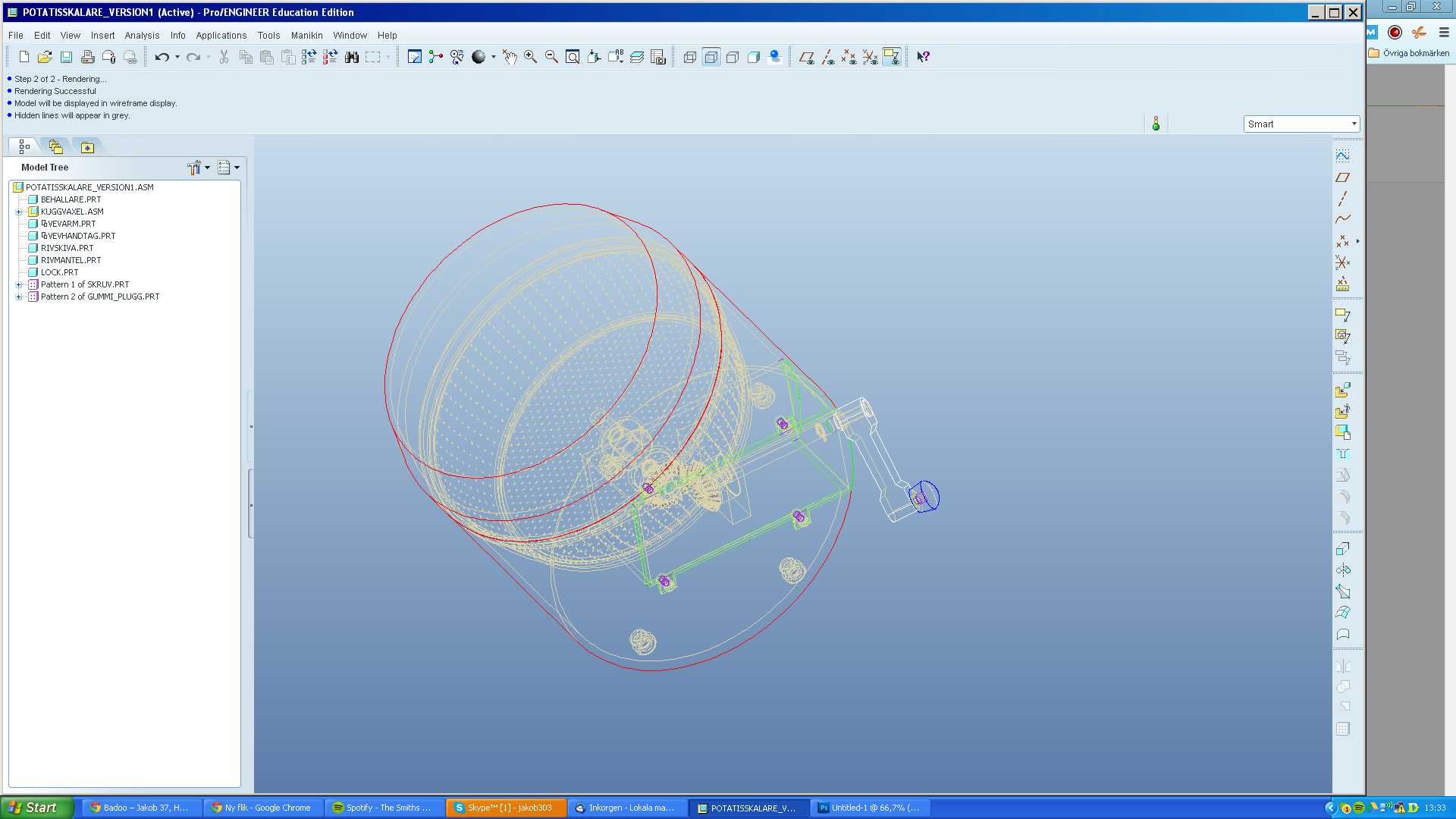Switch to Ny flik Google Chrome taskbar button
The image size is (1456, 819).
[264, 808]
